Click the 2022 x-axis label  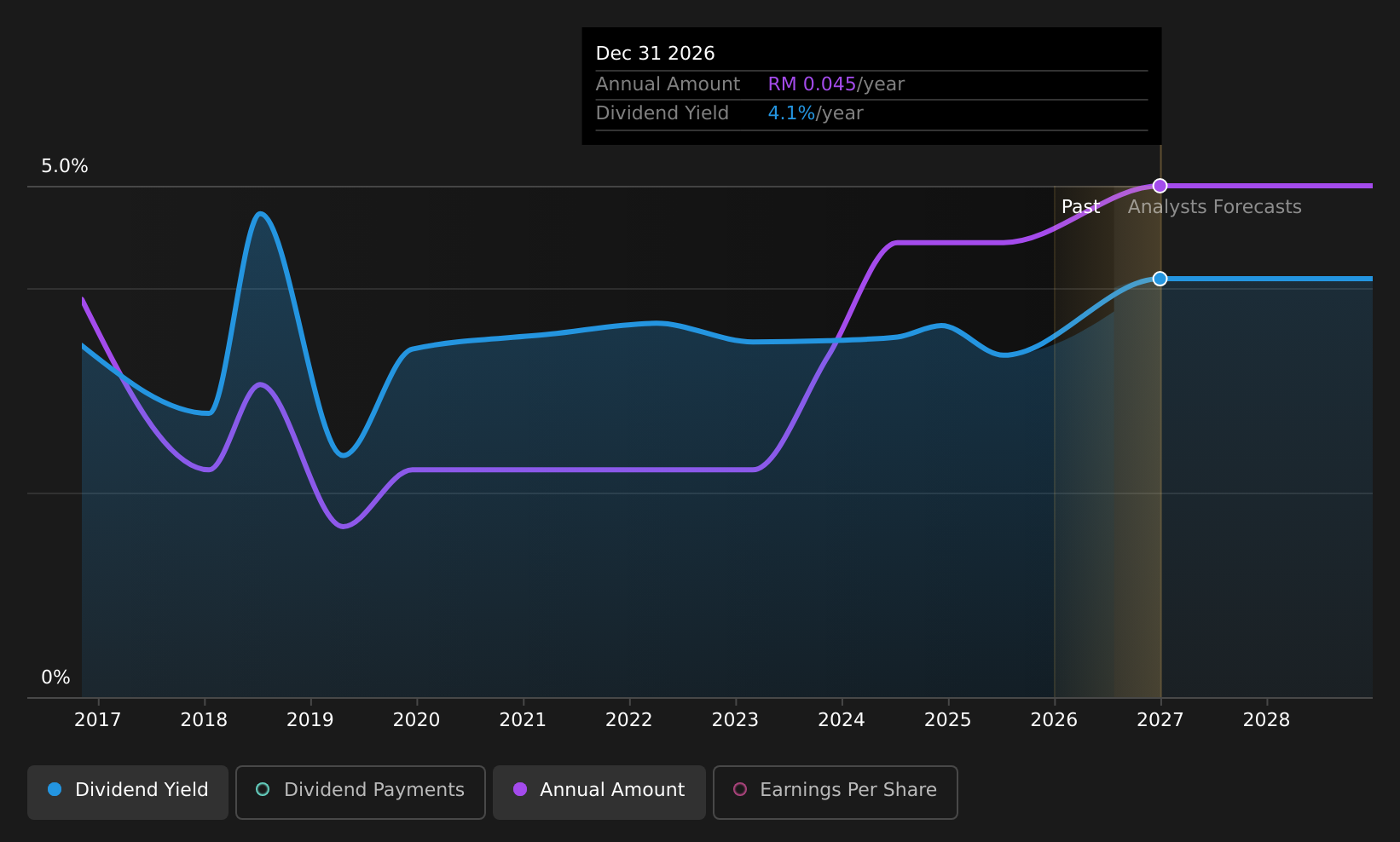click(x=629, y=720)
